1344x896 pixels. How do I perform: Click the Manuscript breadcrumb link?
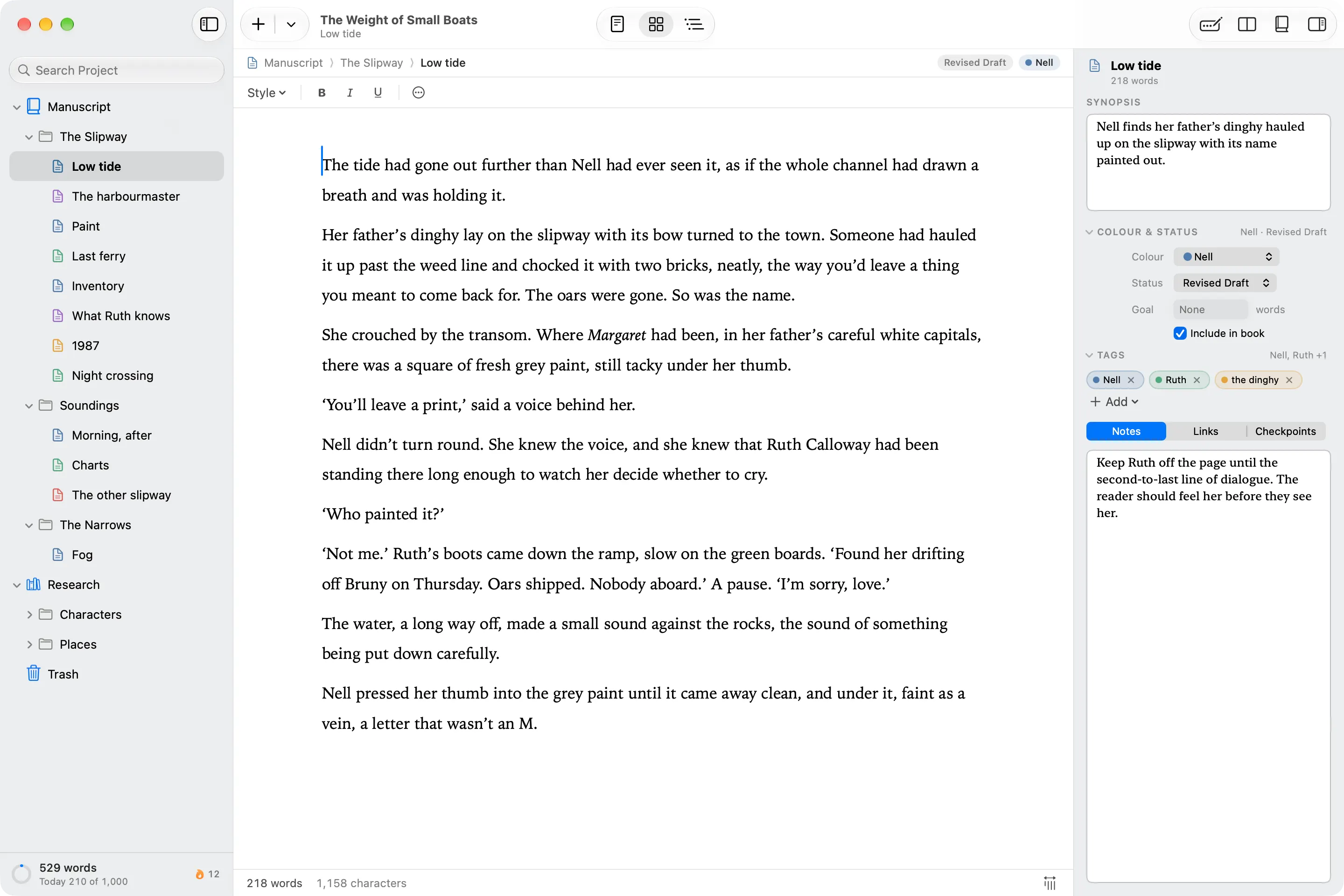[293, 63]
